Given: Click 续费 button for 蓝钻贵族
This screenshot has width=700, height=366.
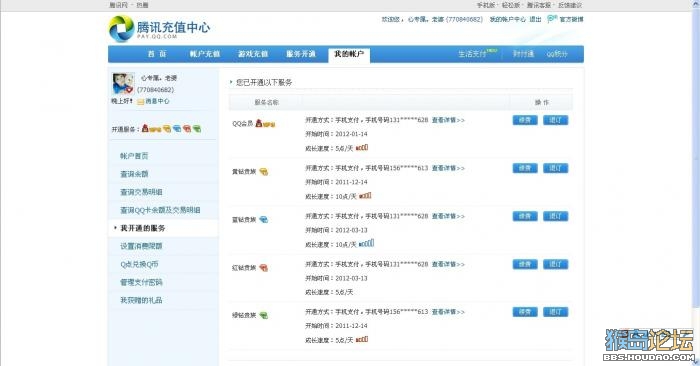Looking at the screenshot, I should click(525, 216).
